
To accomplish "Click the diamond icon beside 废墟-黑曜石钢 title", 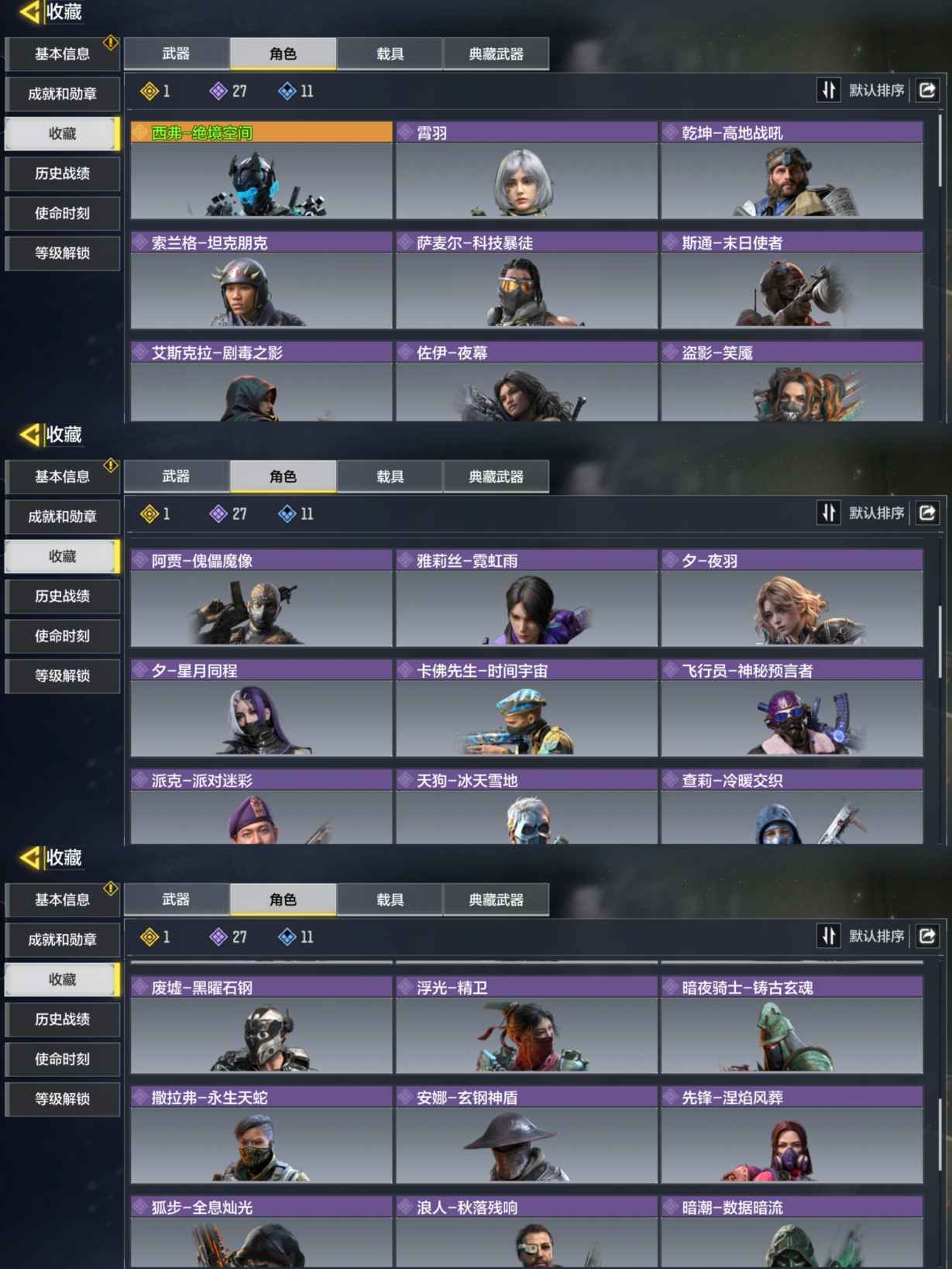I will [x=140, y=988].
